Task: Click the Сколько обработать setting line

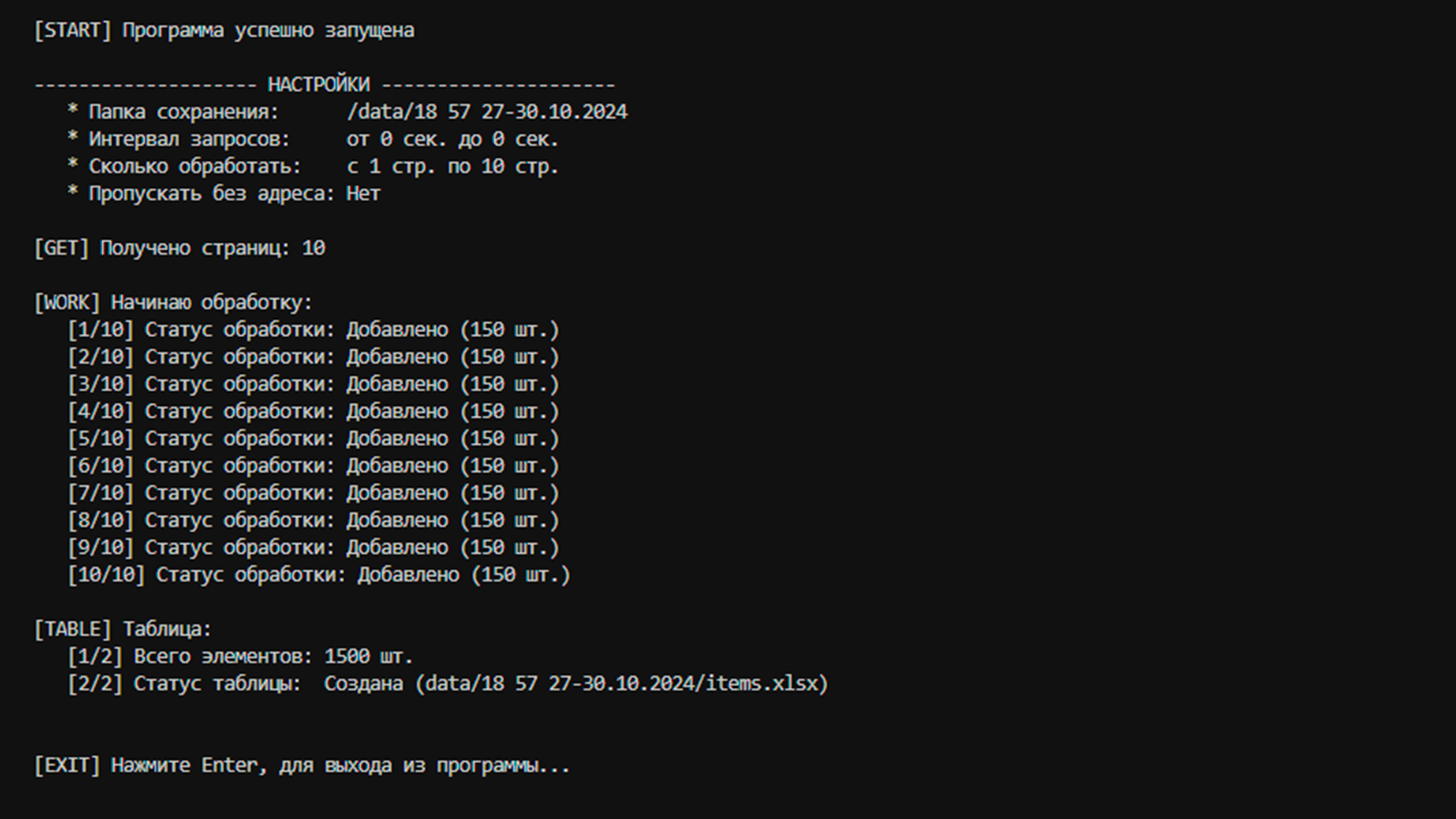Action: tap(313, 167)
